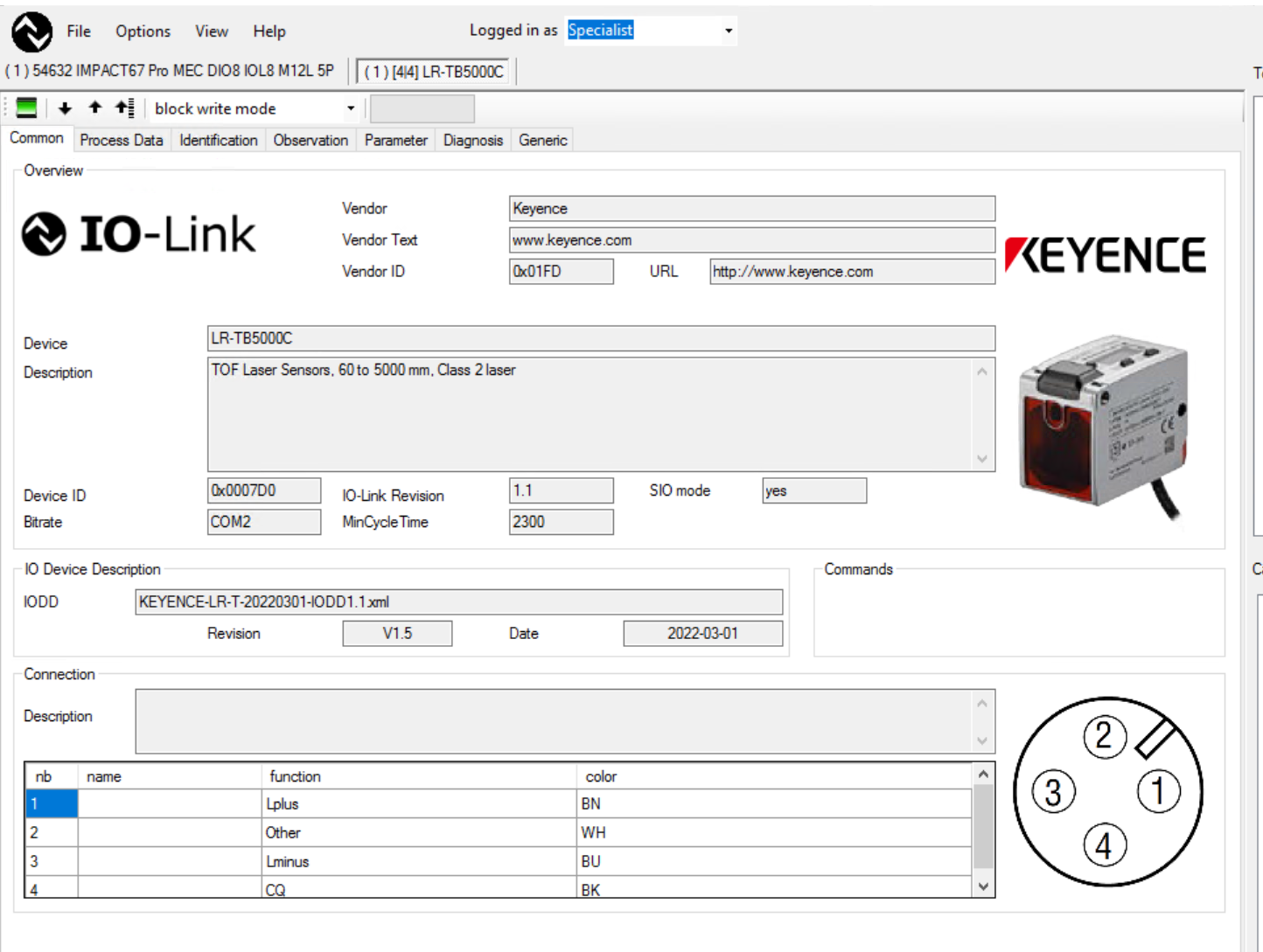Click the BU color cell
This screenshot has width=1263, height=952.
pos(774,862)
